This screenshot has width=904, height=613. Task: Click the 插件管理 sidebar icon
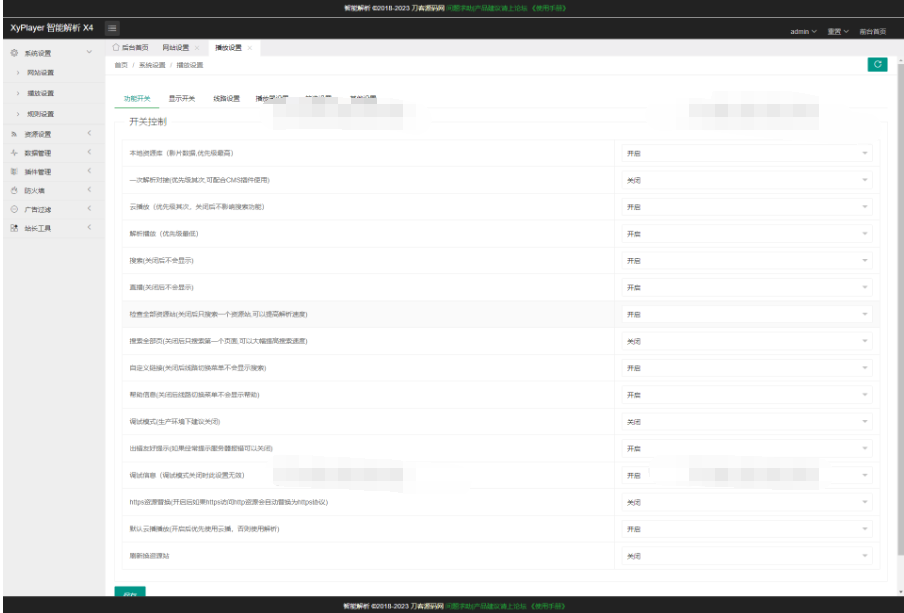pos(14,172)
